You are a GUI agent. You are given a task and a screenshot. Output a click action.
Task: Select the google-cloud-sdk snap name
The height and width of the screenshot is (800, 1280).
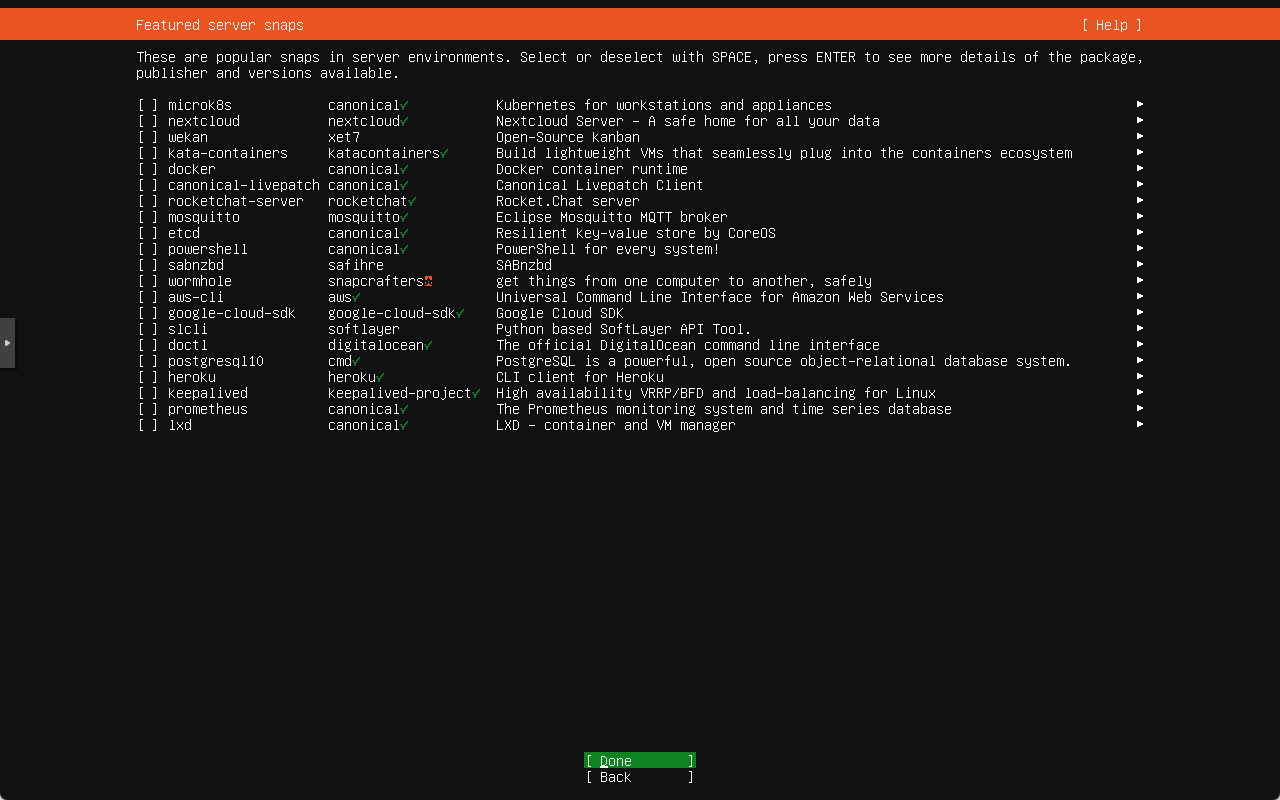(232, 313)
